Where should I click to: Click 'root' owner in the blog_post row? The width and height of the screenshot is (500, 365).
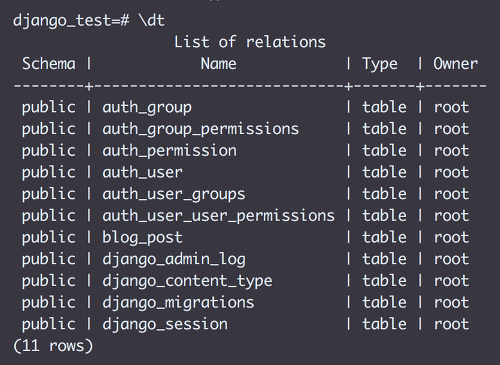(x=451, y=238)
